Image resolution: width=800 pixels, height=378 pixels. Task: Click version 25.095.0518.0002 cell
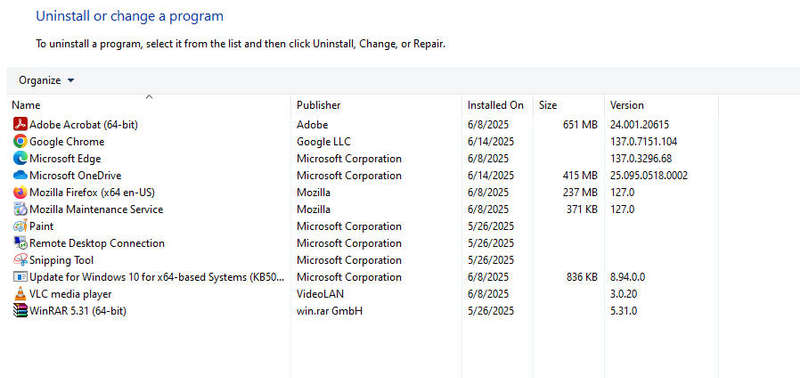point(648,175)
